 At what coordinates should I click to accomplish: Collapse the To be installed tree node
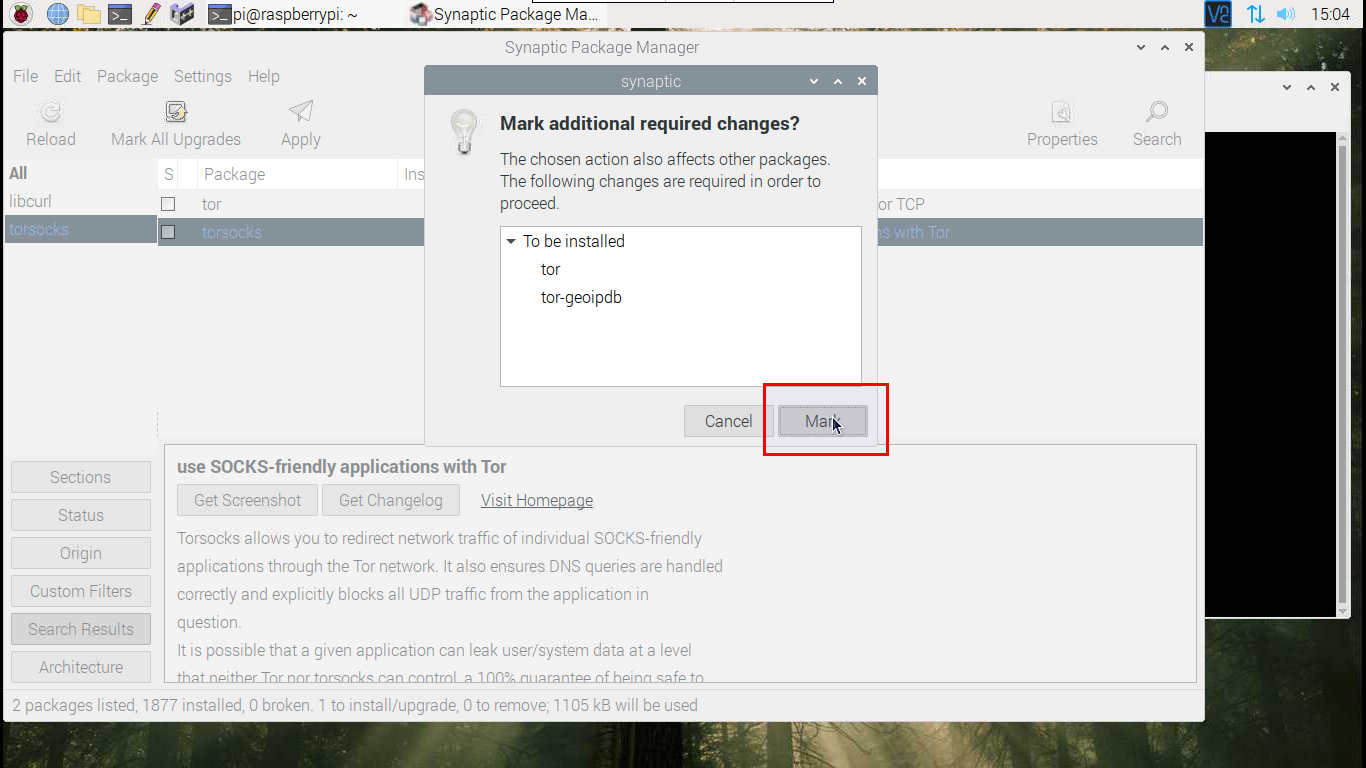511,242
